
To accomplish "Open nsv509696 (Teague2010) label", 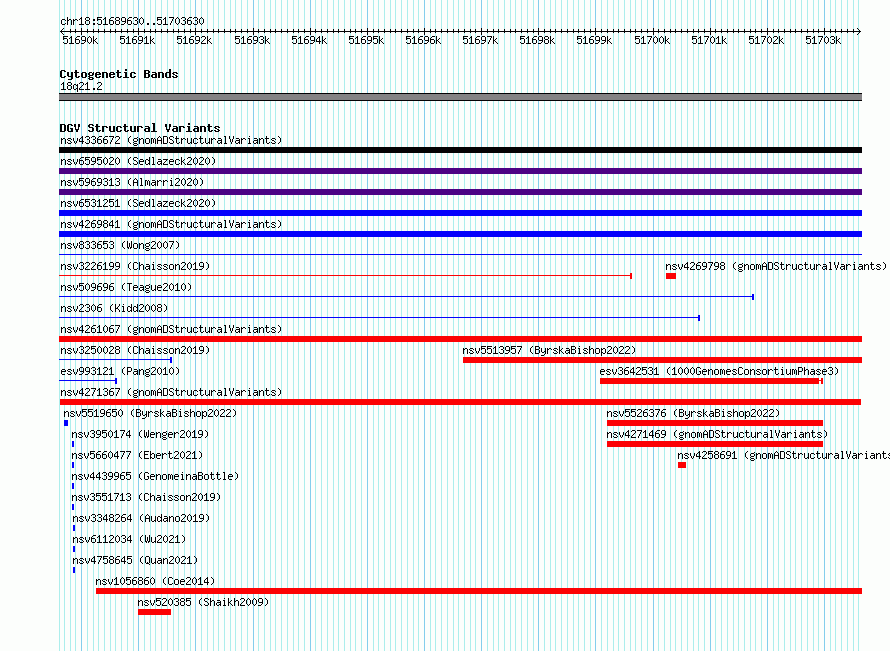I will pyautogui.click(x=126, y=287).
